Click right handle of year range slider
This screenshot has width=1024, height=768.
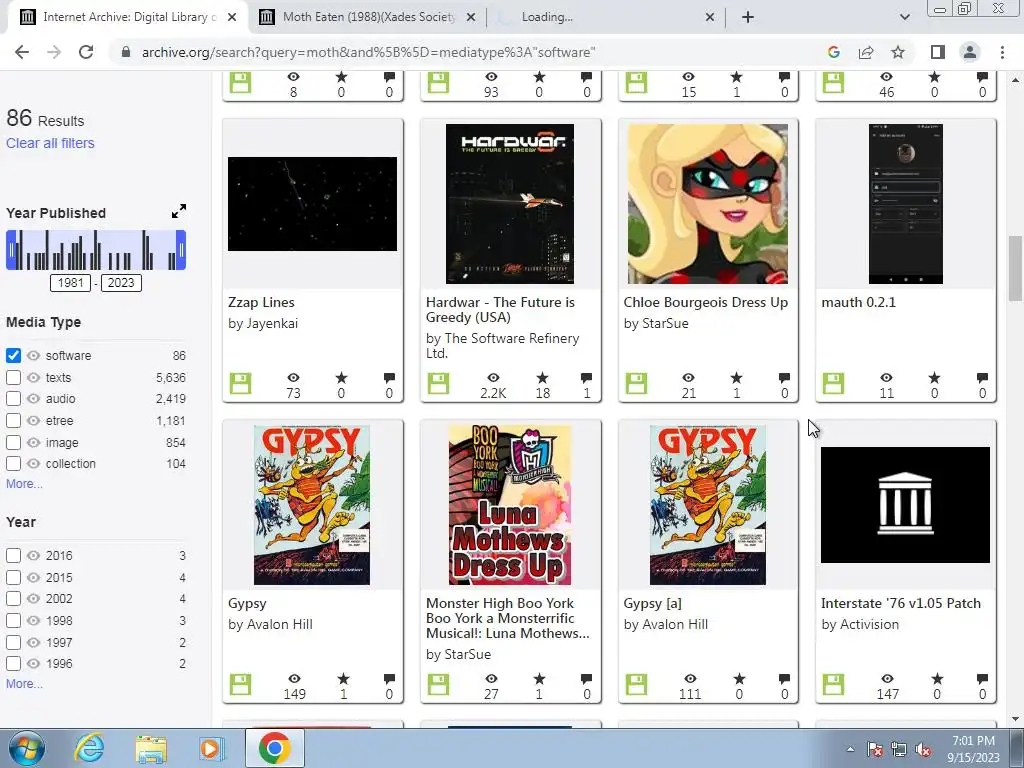tap(182, 250)
